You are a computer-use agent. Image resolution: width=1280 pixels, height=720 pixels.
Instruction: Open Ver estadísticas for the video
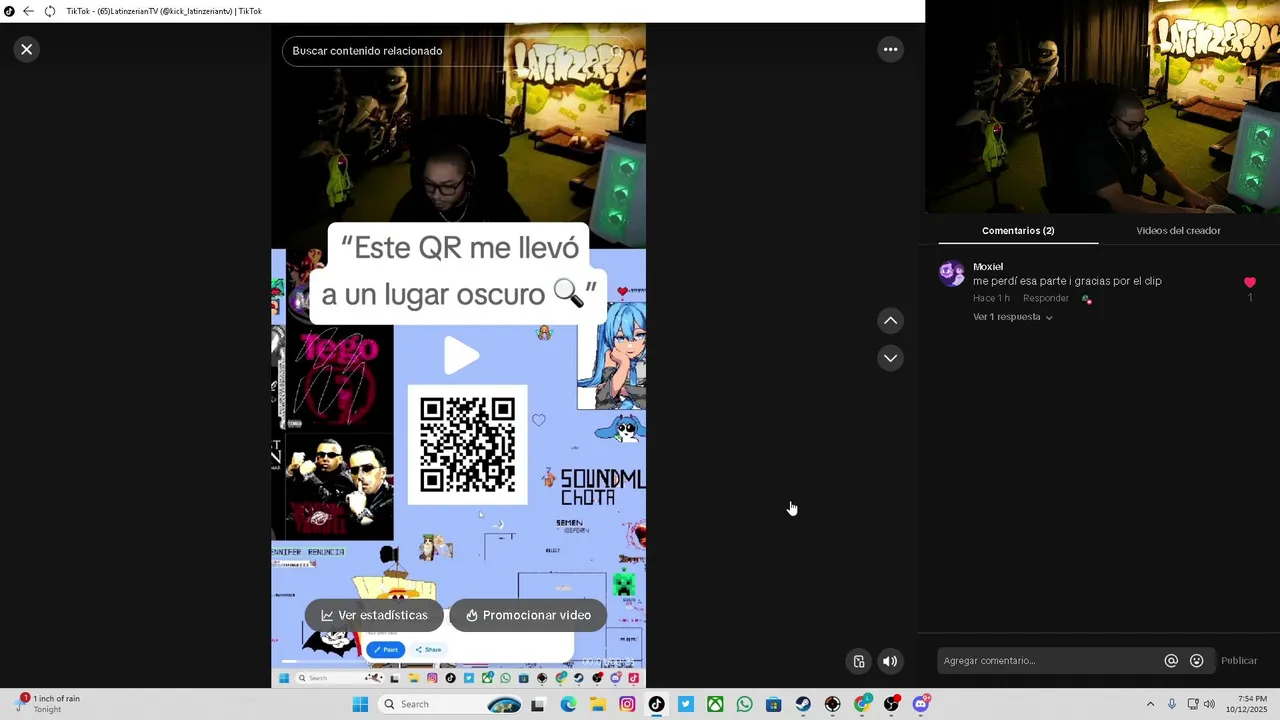pyautogui.click(x=374, y=615)
